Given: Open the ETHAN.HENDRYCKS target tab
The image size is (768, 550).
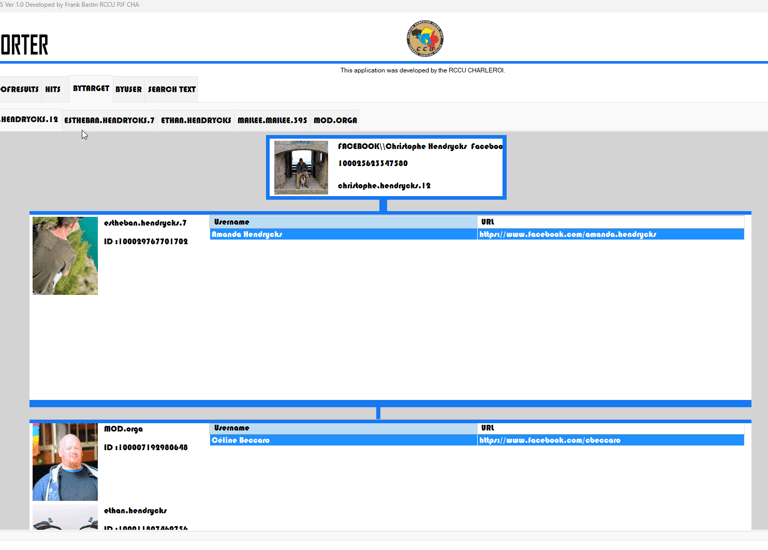Looking at the screenshot, I should [x=196, y=120].
